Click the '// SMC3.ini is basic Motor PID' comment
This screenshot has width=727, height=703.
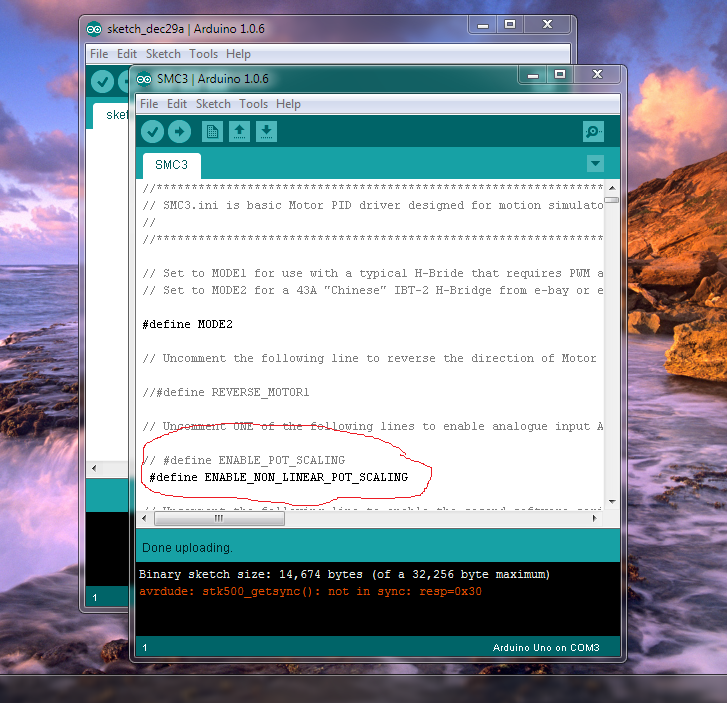point(373,205)
